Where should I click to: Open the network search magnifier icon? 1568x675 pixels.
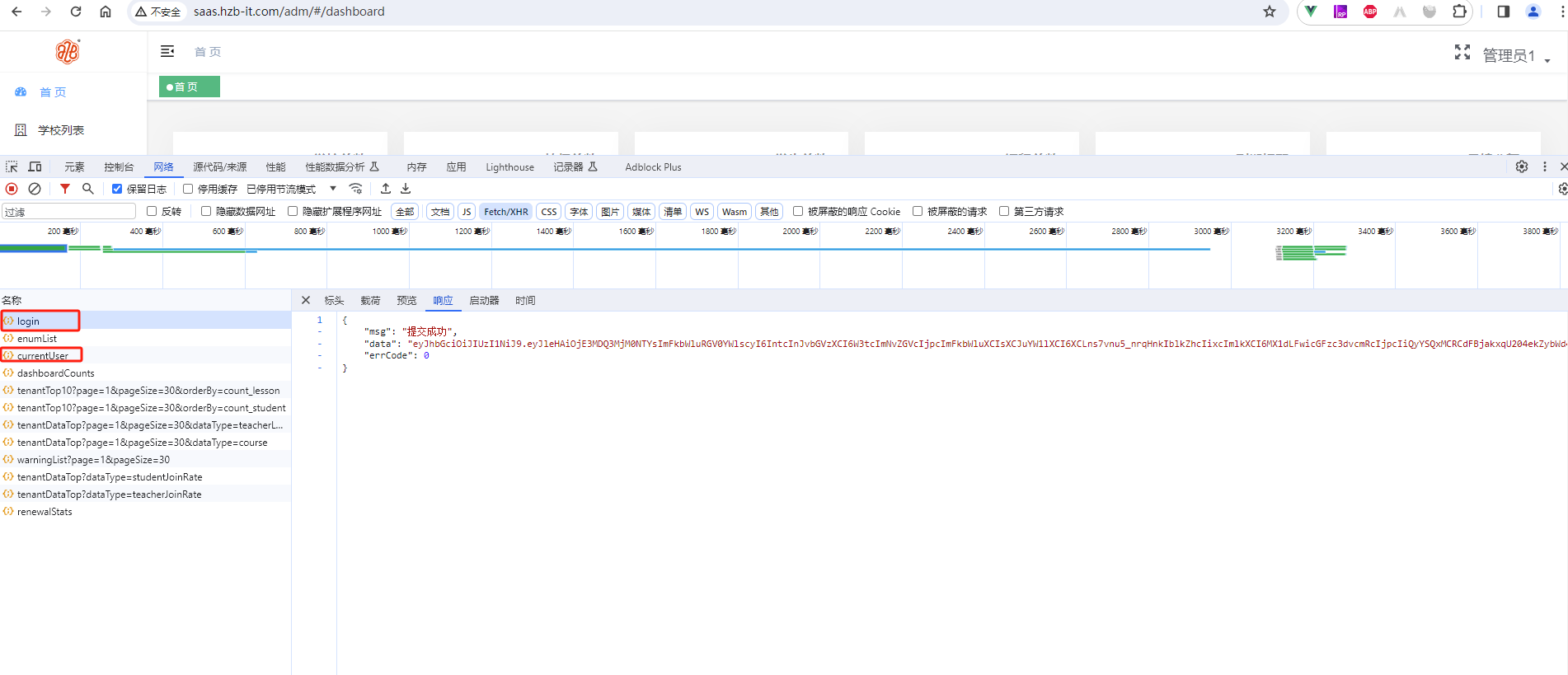point(88,189)
